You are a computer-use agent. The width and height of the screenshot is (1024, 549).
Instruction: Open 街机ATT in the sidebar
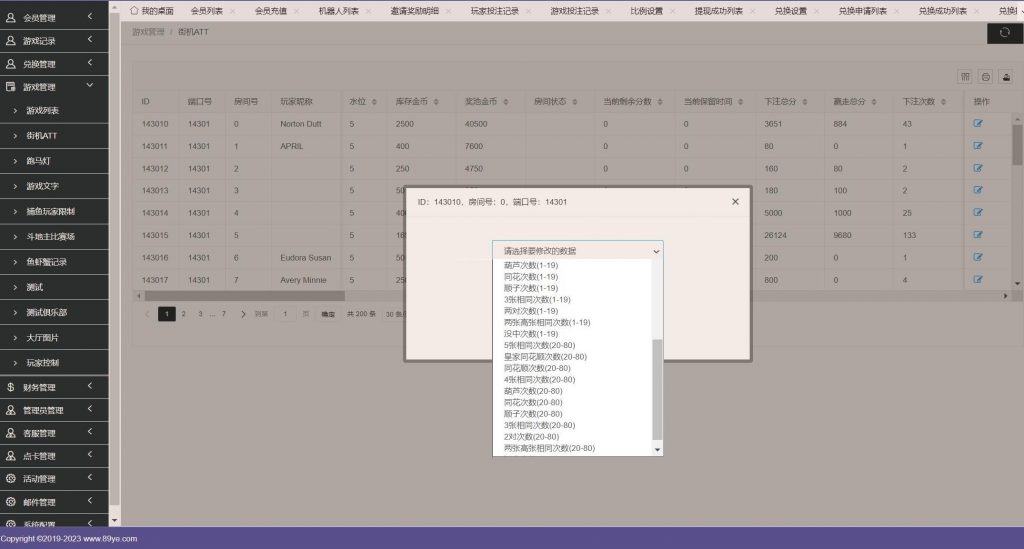(41, 135)
